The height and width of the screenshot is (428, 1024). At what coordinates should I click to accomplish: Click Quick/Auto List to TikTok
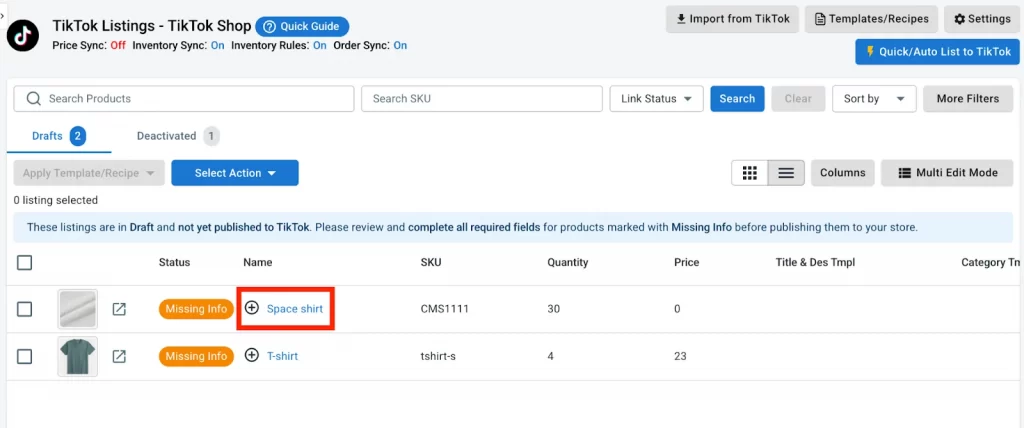[937, 52]
